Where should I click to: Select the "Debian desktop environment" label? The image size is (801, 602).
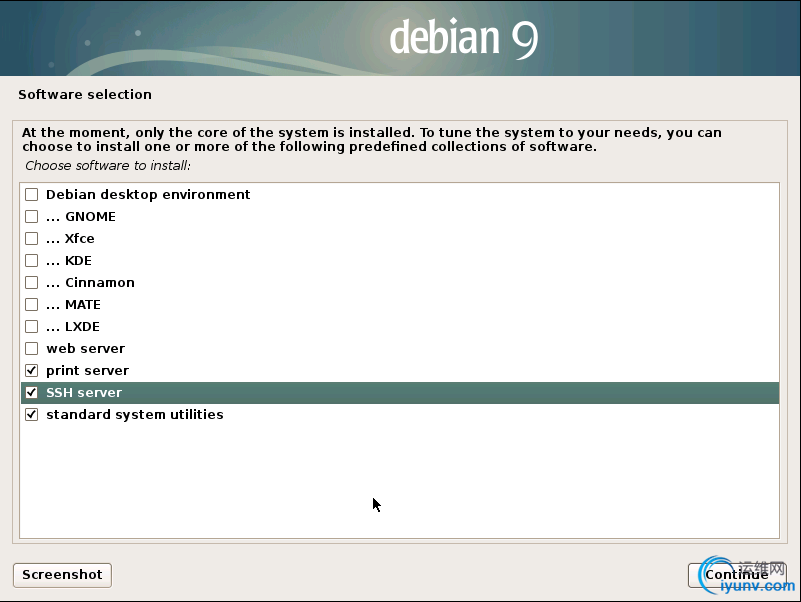point(148,195)
